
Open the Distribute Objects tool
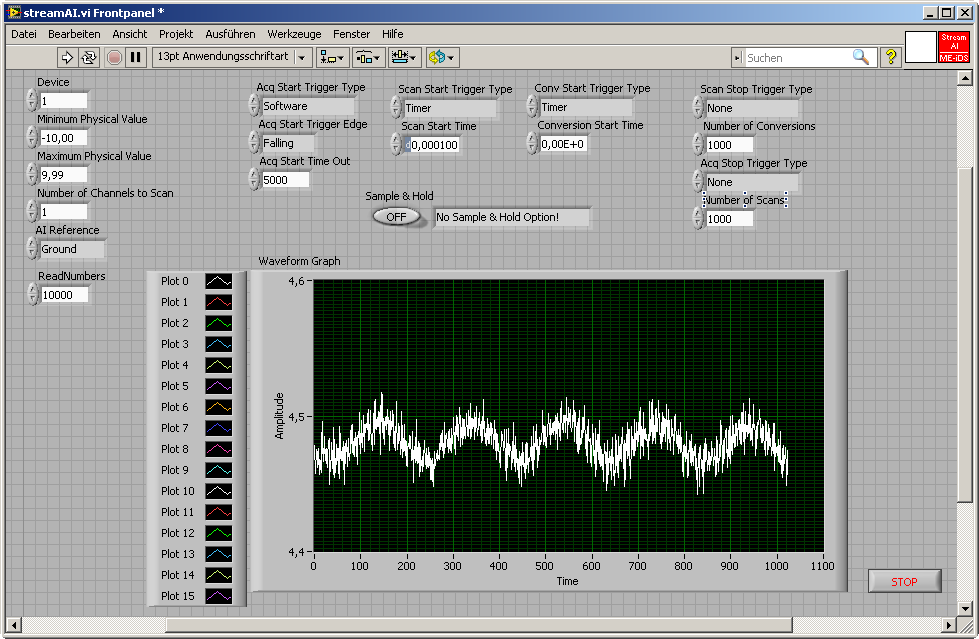pos(368,57)
